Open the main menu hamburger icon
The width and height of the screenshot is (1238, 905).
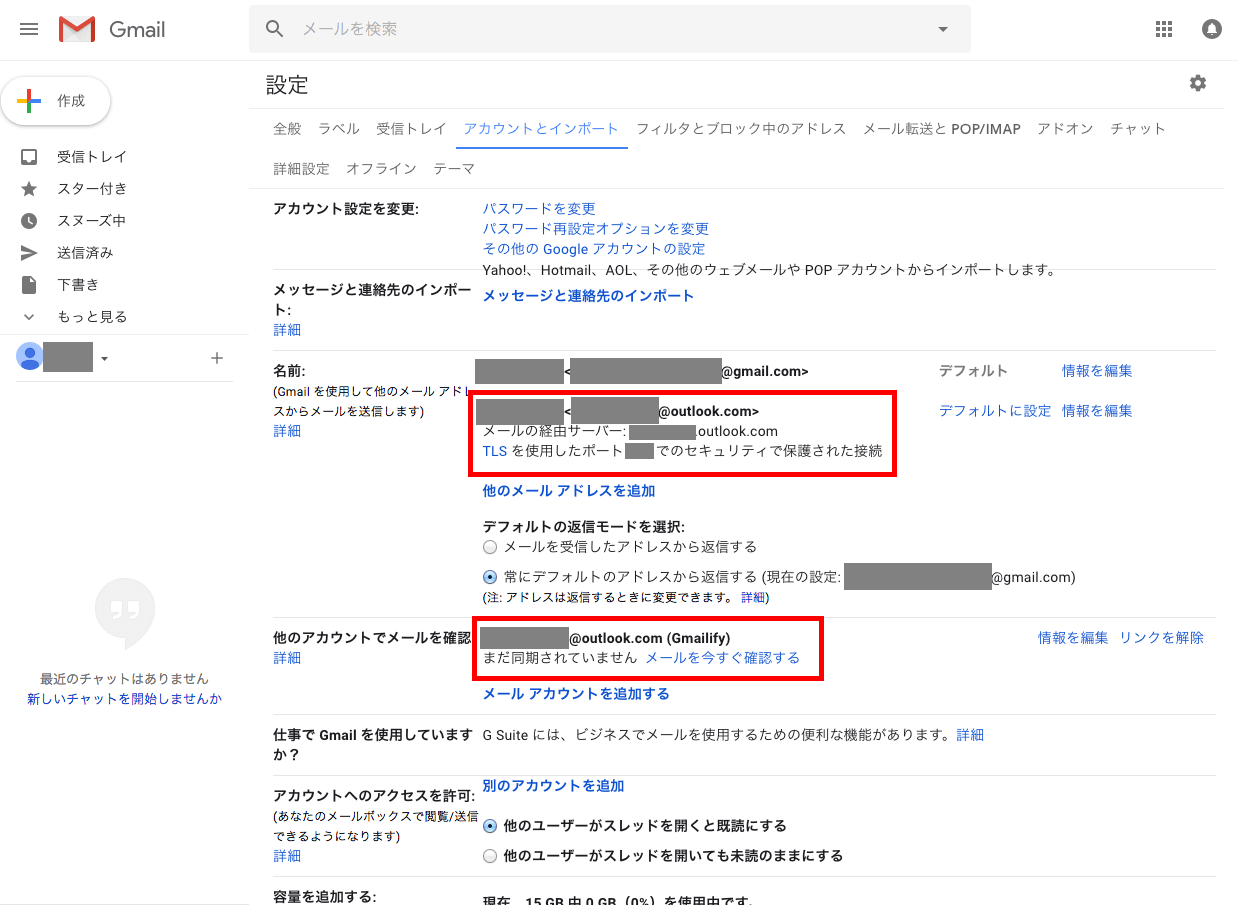[29, 29]
